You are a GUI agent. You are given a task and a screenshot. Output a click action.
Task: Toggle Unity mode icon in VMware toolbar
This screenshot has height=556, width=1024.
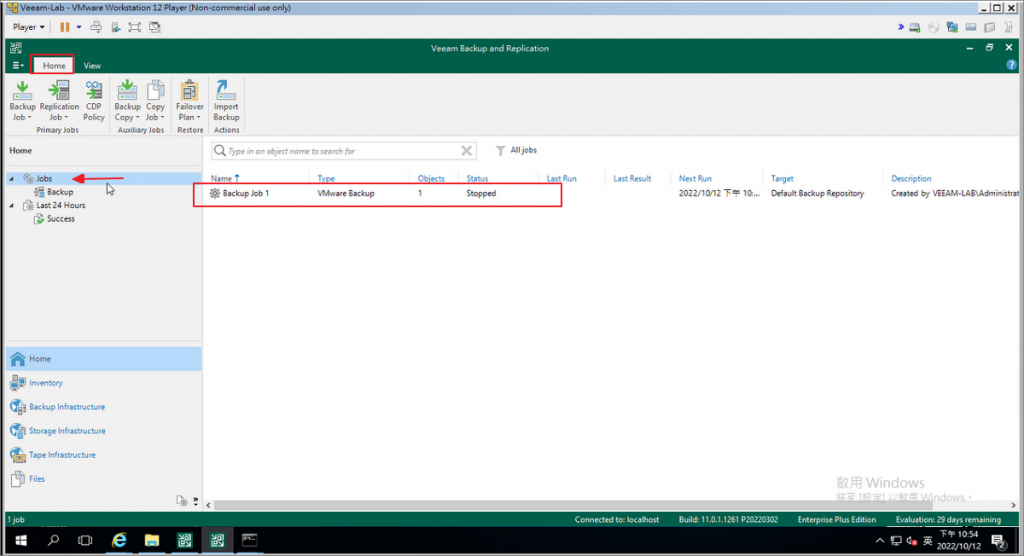(155, 27)
